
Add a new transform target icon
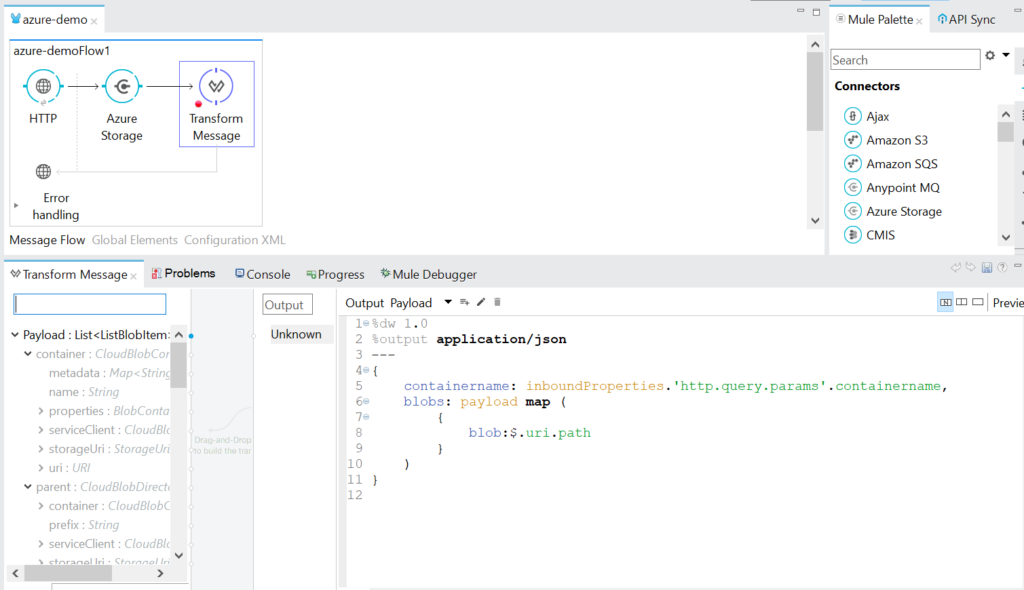(464, 301)
